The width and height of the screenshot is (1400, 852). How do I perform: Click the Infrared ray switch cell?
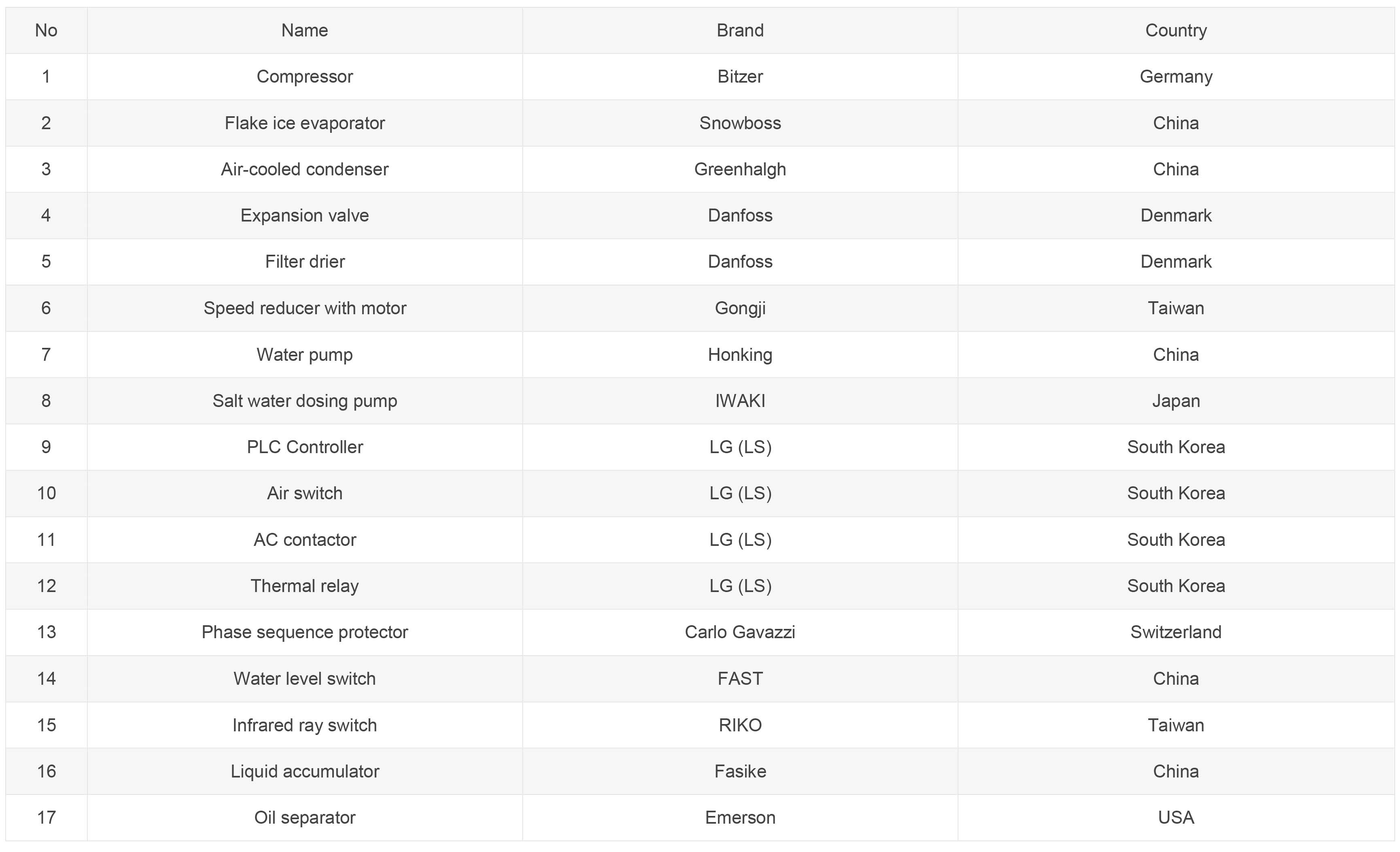coord(304,725)
